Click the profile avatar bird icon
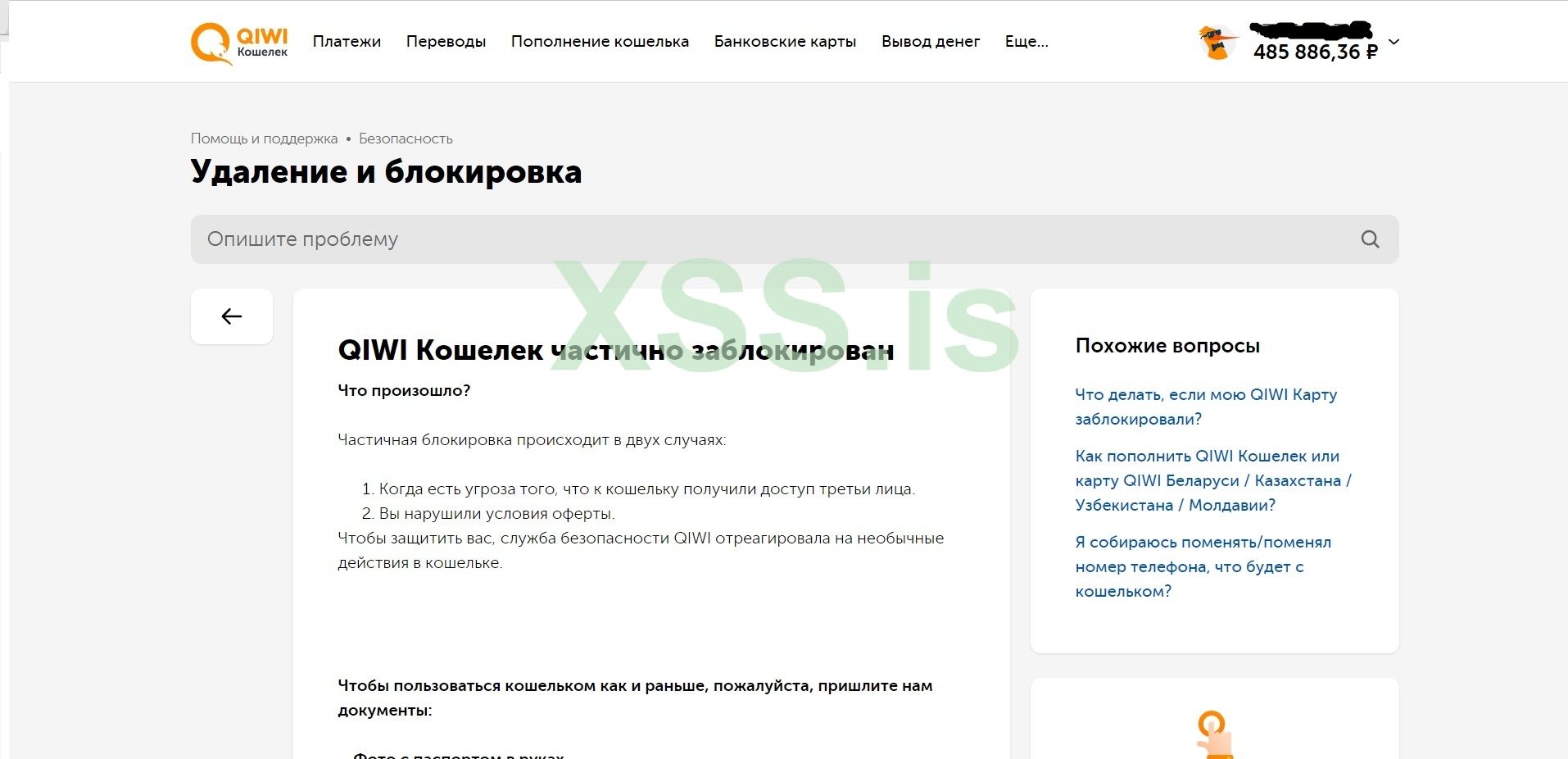This screenshot has height=759, width=1568. 1218,43
